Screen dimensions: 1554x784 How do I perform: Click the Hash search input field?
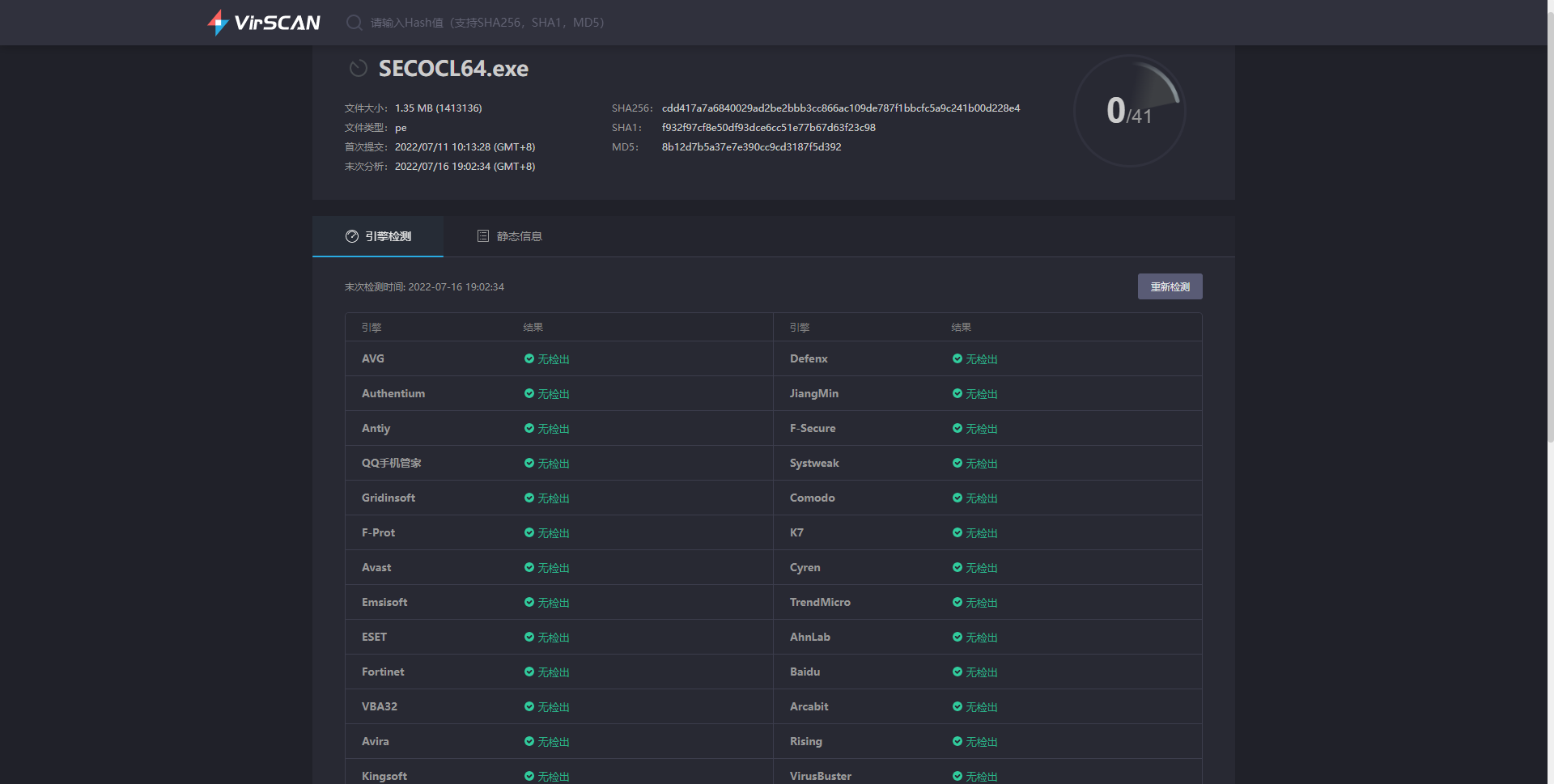(x=567, y=22)
